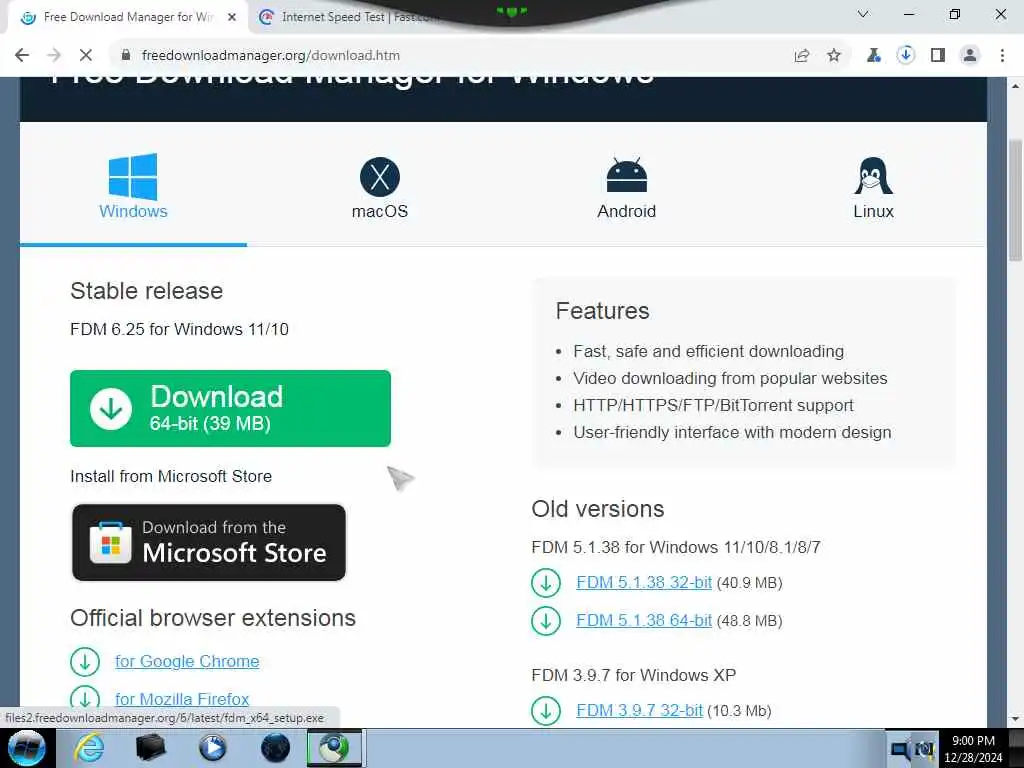The height and width of the screenshot is (768, 1024).
Task: Click text FDM 6.25 for Windows 11/10
Action: pyautogui.click(x=180, y=329)
